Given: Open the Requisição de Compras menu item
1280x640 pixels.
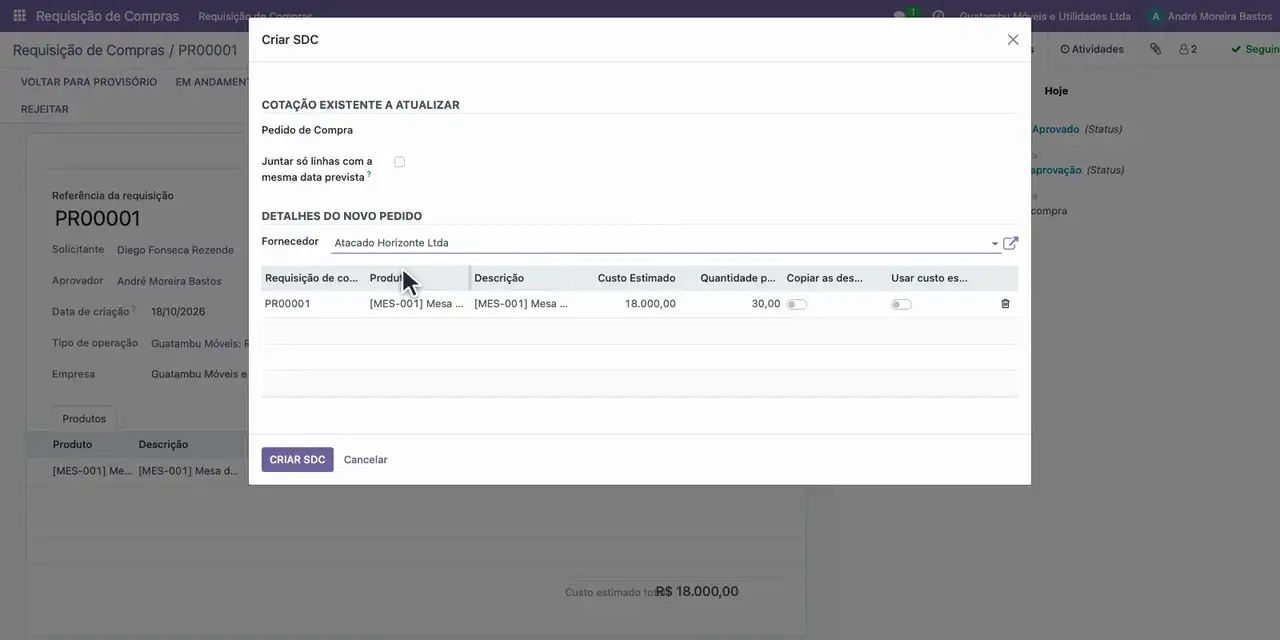Looking at the screenshot, I should pyautogui.click(x=255, y=16).
